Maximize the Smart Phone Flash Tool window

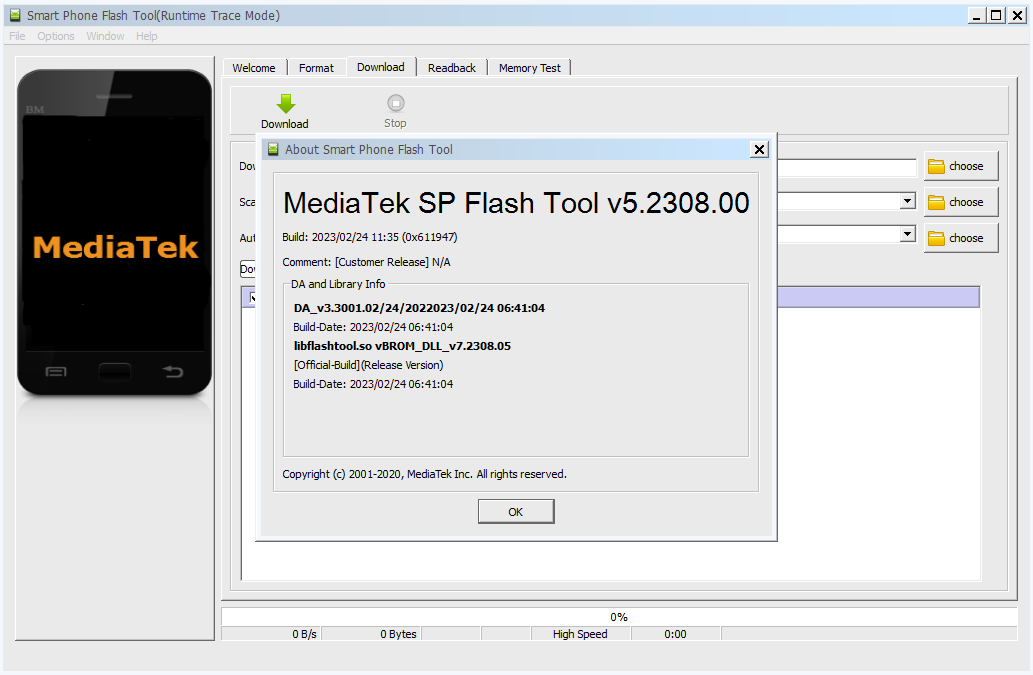pyautogui.click(x=997, y=15)
